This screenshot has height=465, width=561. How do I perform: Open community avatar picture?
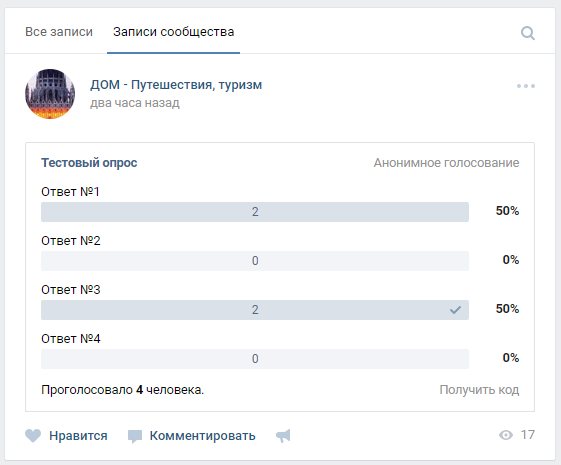(x=50, y=94)
